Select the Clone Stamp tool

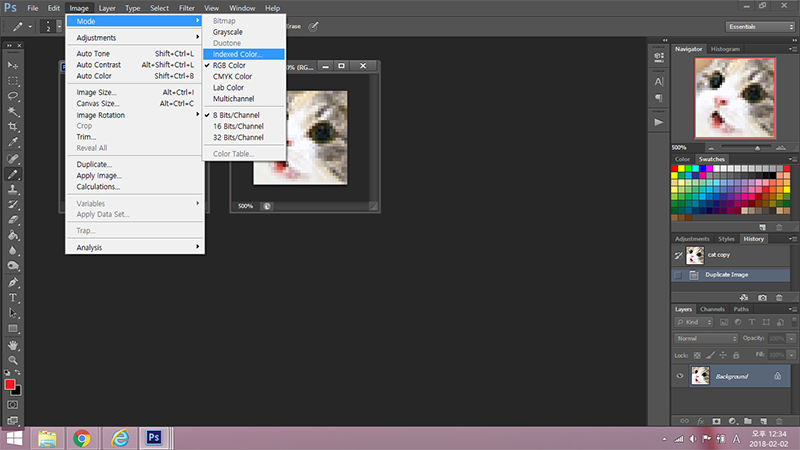(13, 189)
